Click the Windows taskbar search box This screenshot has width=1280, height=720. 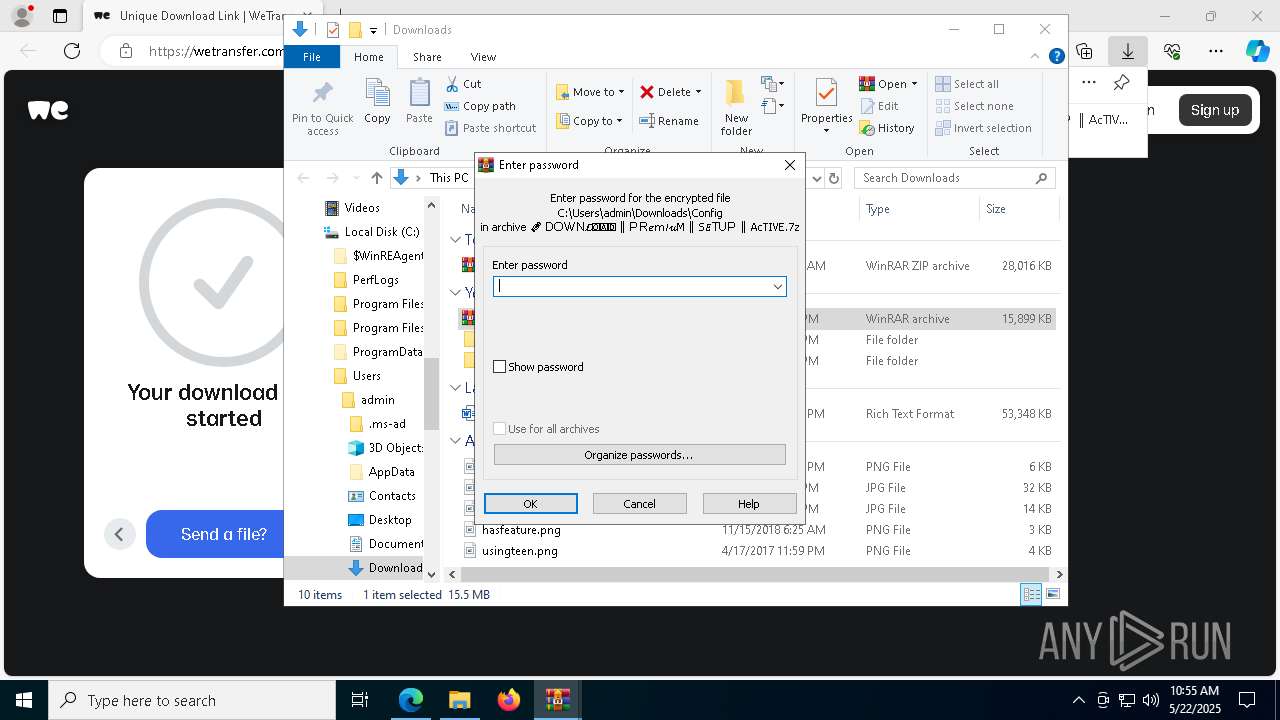click(x=192, y=700)
